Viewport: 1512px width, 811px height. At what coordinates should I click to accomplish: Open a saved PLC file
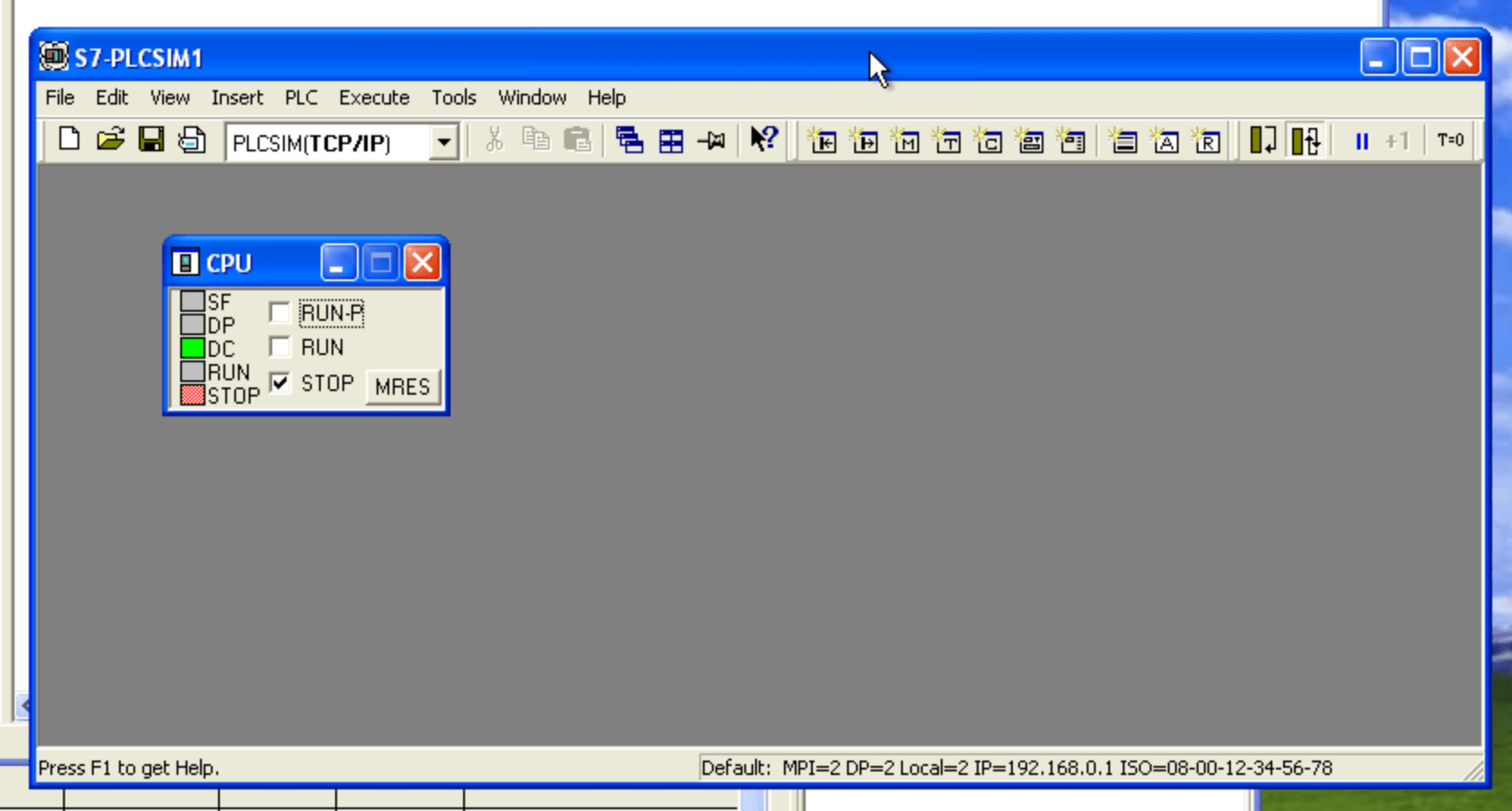pyautogui.click(x=110, y=140)
